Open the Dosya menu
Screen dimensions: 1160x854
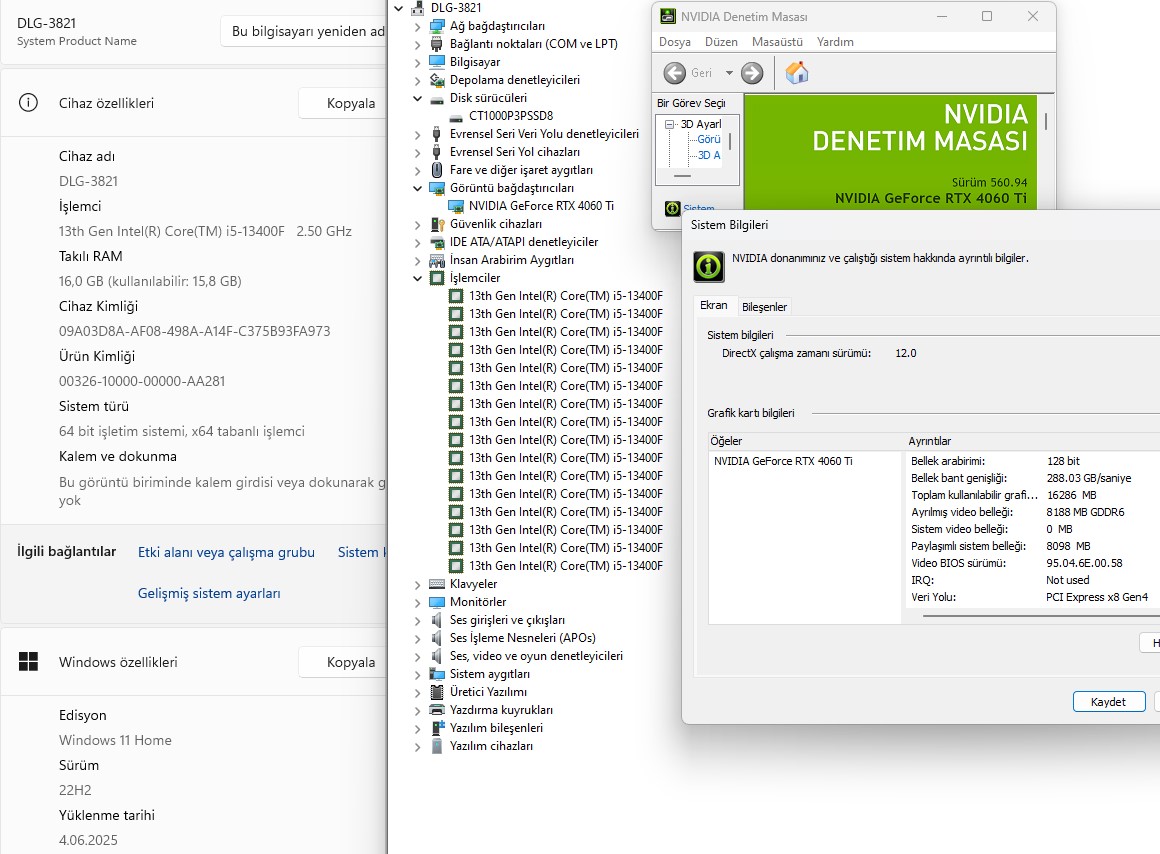click(675, 42)
